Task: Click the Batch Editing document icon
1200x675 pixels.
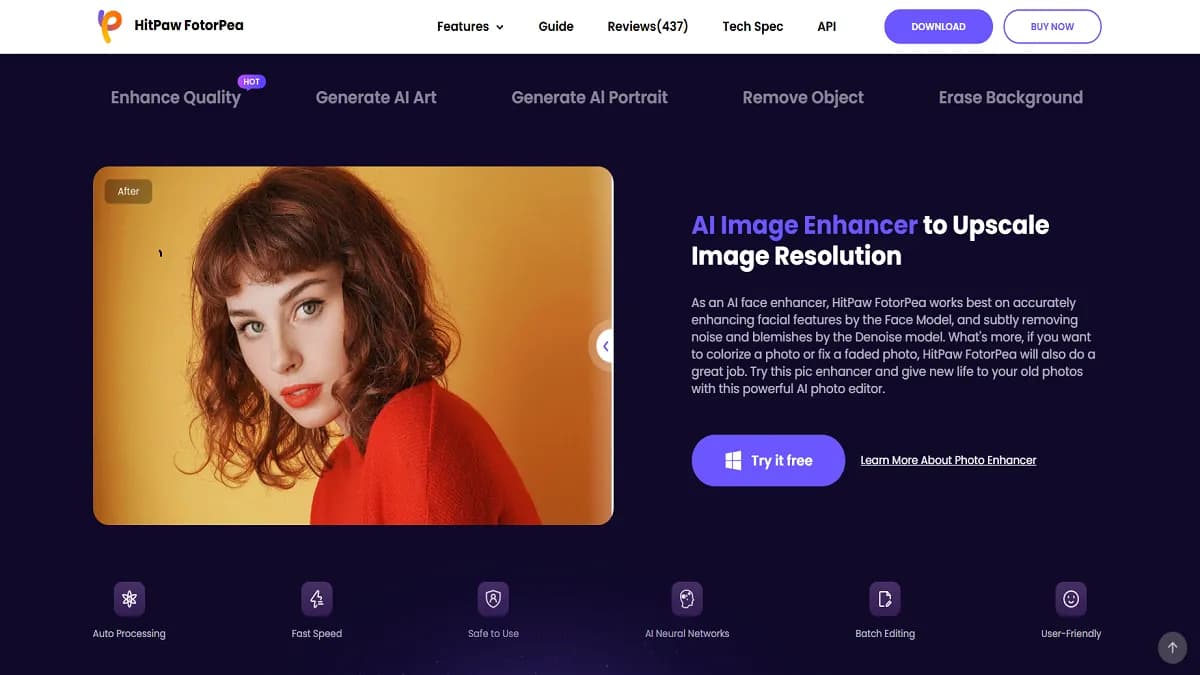Action: tap(885, 599)
